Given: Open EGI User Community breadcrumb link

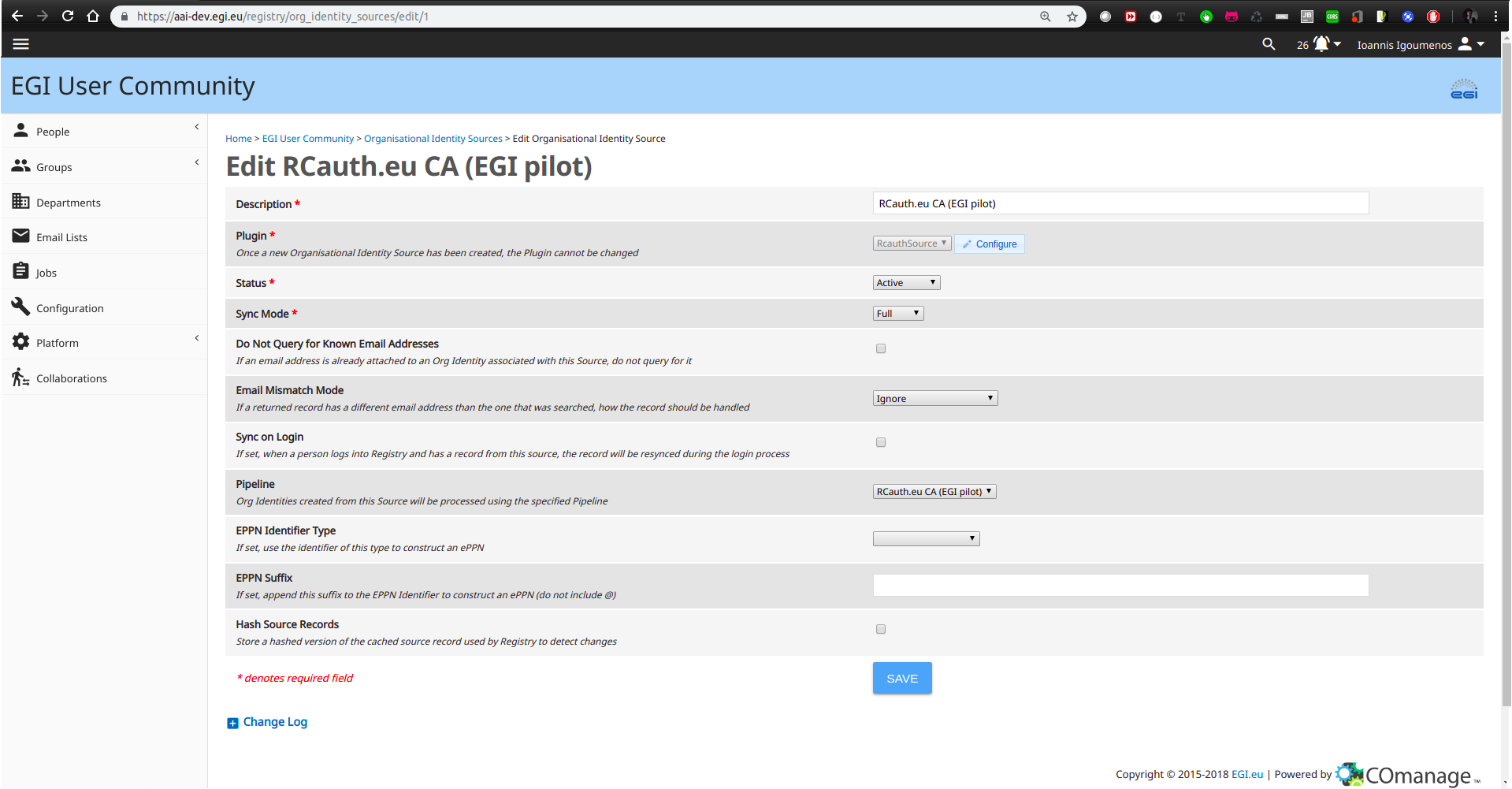Looking at the screenshot, I should pyautogui.click(x=308, y=139).
